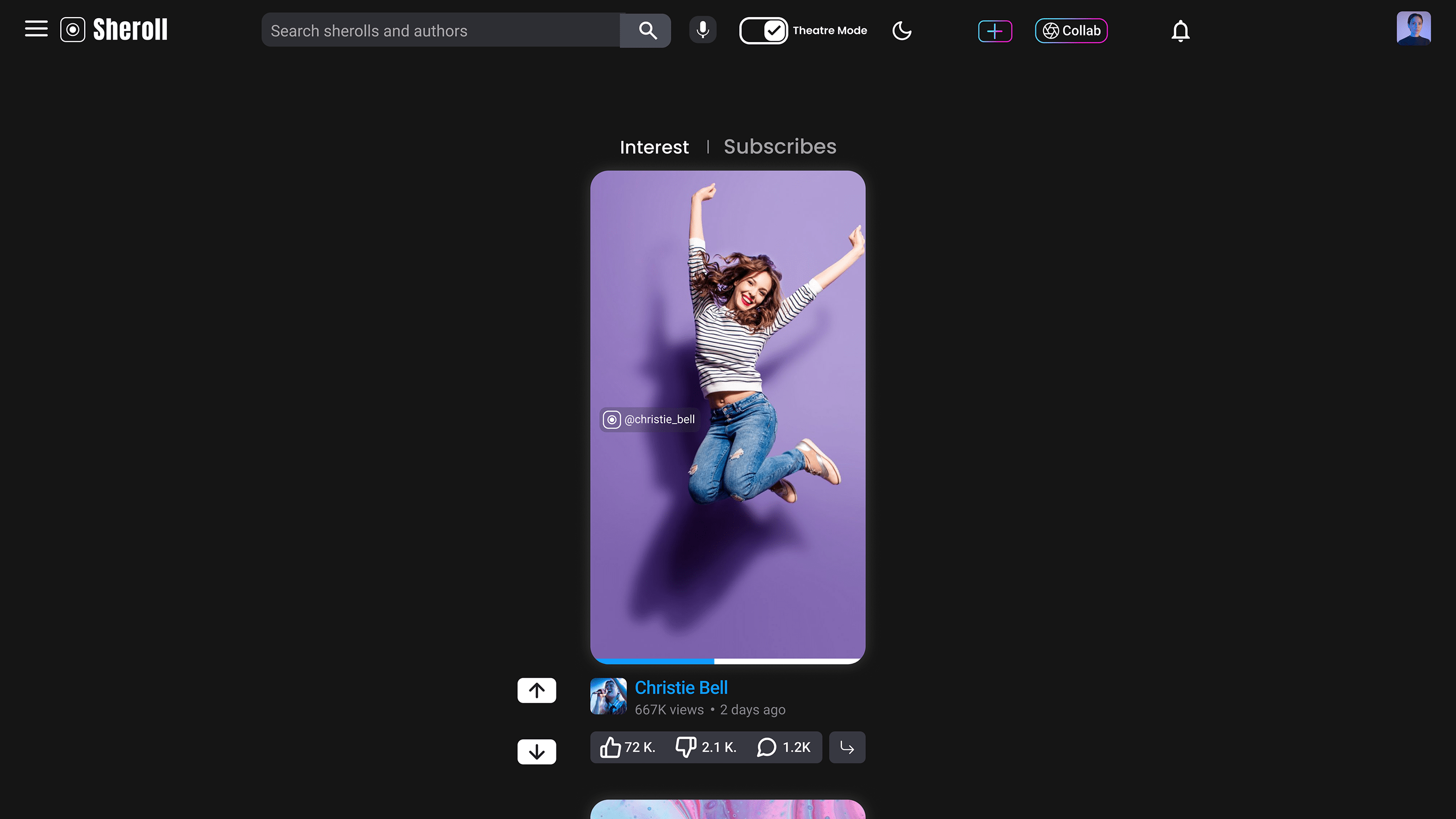Click the create plus button
The width and height of the screenshot is (1456, 819).
[x=995, y=31]
